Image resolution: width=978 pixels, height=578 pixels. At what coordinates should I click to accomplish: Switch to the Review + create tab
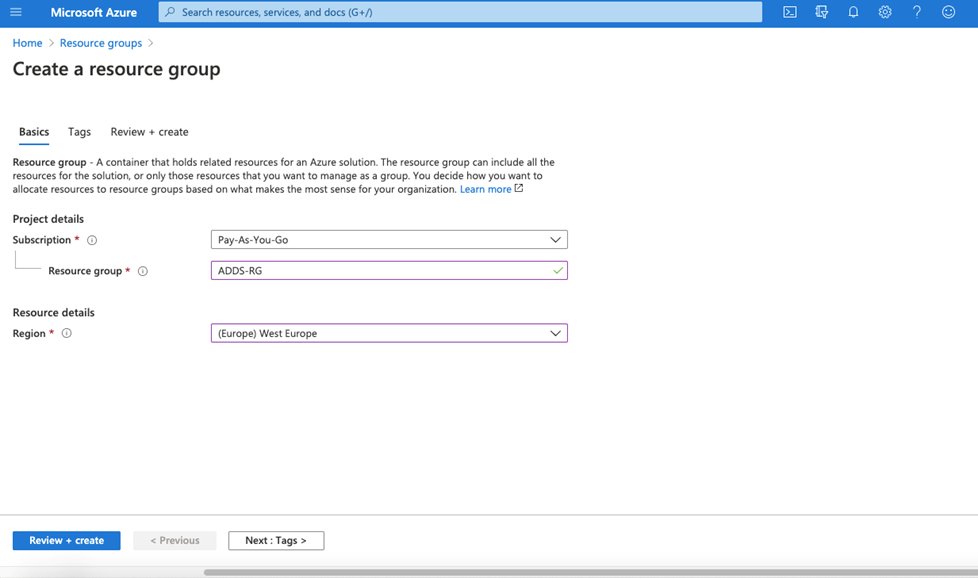click(149, 132)
